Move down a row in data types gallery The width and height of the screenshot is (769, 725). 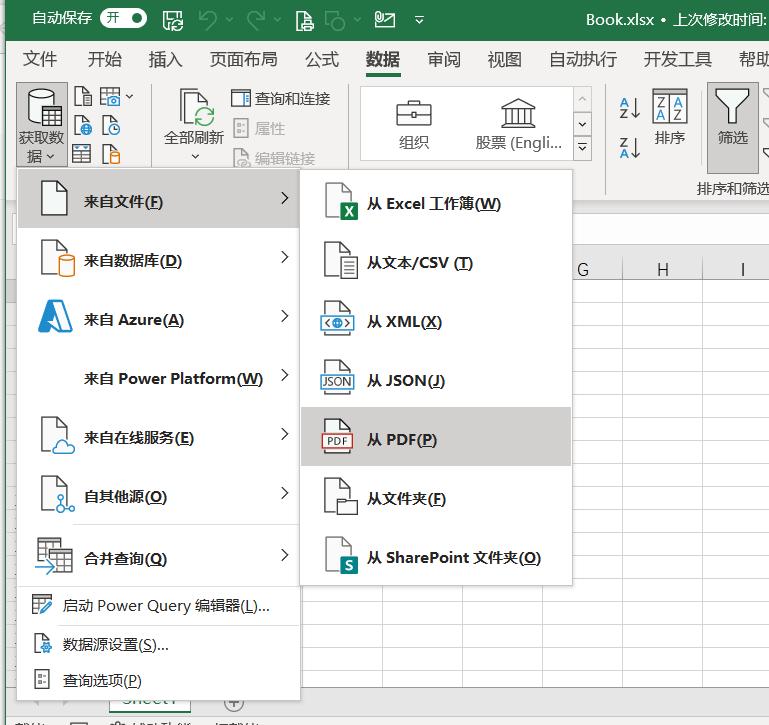[x=582, y=124]
